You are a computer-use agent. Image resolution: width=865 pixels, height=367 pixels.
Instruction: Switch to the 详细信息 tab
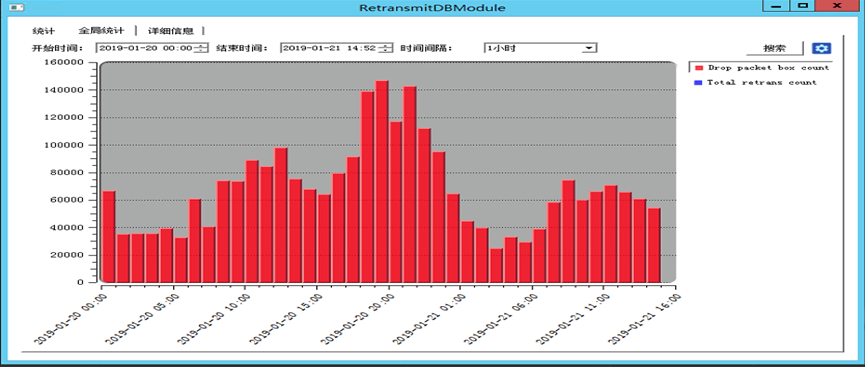[170, 31]
